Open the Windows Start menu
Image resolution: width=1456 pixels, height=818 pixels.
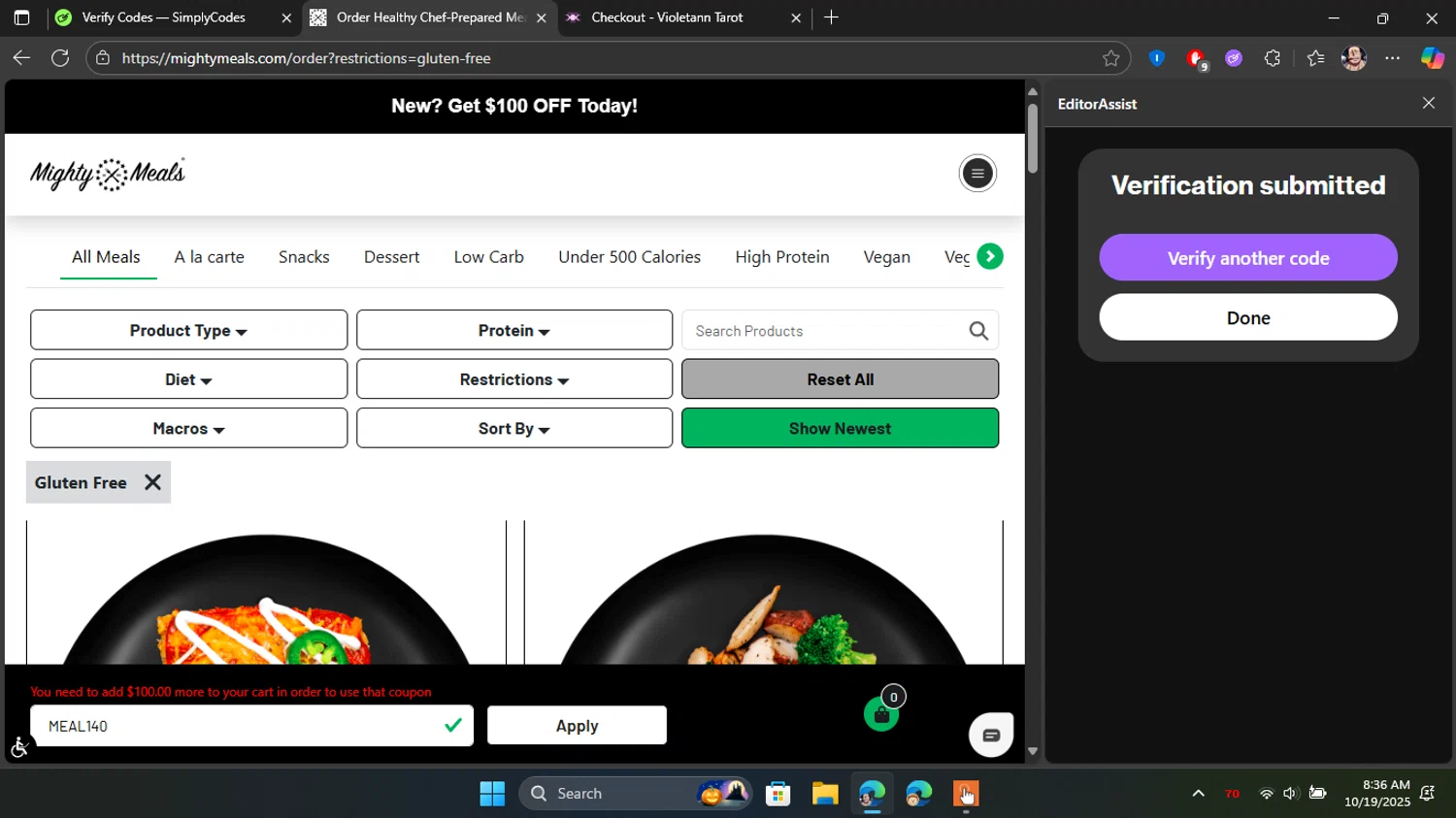[492, 794]
